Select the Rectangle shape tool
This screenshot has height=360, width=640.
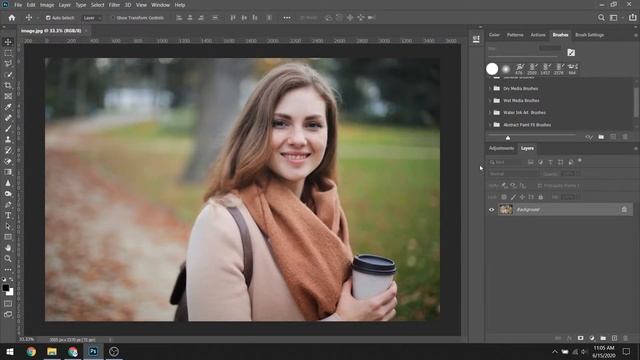8,237
